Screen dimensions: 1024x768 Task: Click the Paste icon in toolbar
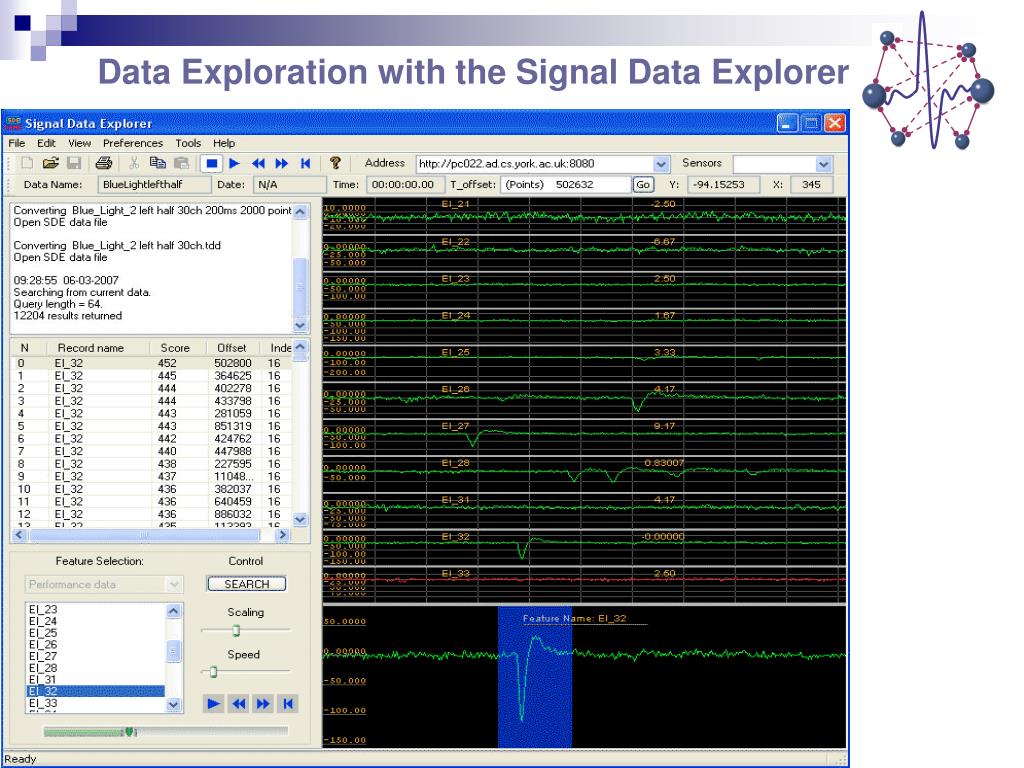(182, 163)
